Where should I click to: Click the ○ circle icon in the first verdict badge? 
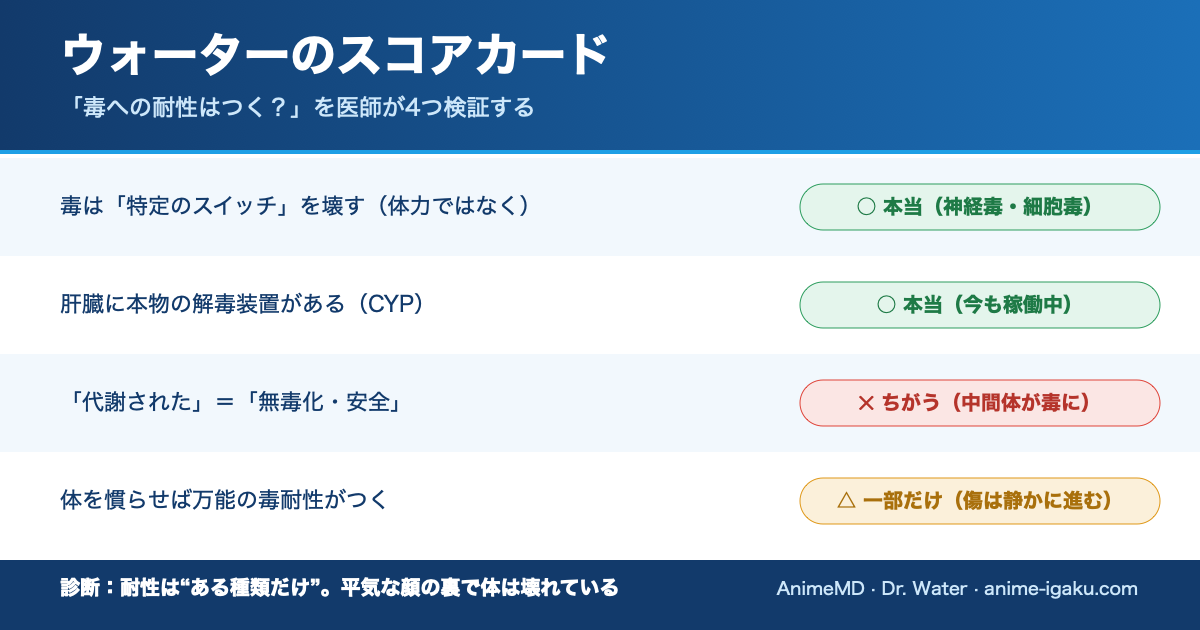click(x=867, y=207)
